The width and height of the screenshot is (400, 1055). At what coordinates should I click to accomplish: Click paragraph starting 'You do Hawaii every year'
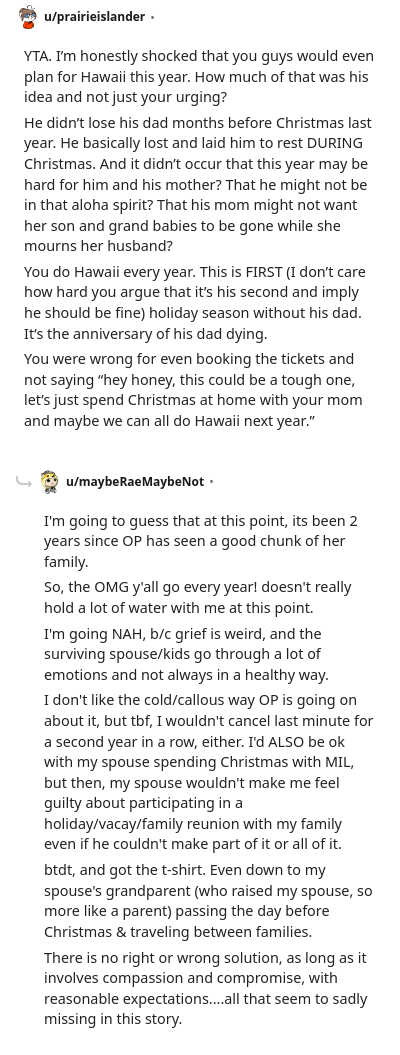click(x=196, y=303)
